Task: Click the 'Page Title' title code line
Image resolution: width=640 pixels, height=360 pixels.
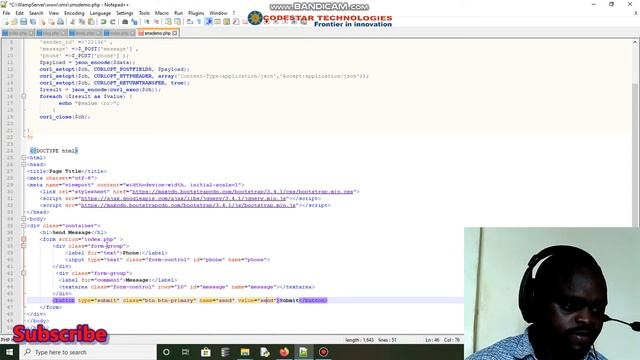Action: (67, 171)
